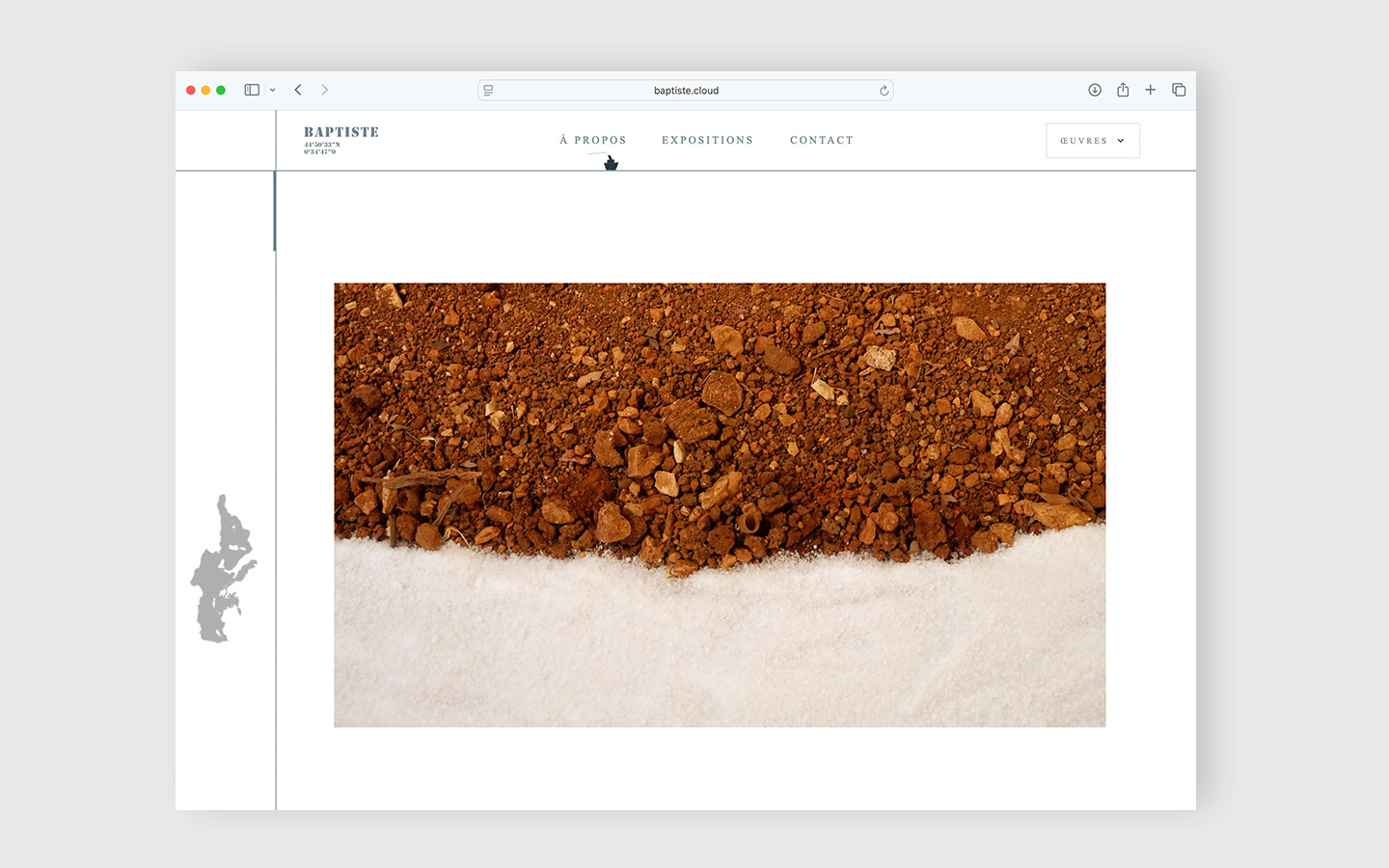
Task: Show the Downloads list
Action: (x=1095, y=90)
